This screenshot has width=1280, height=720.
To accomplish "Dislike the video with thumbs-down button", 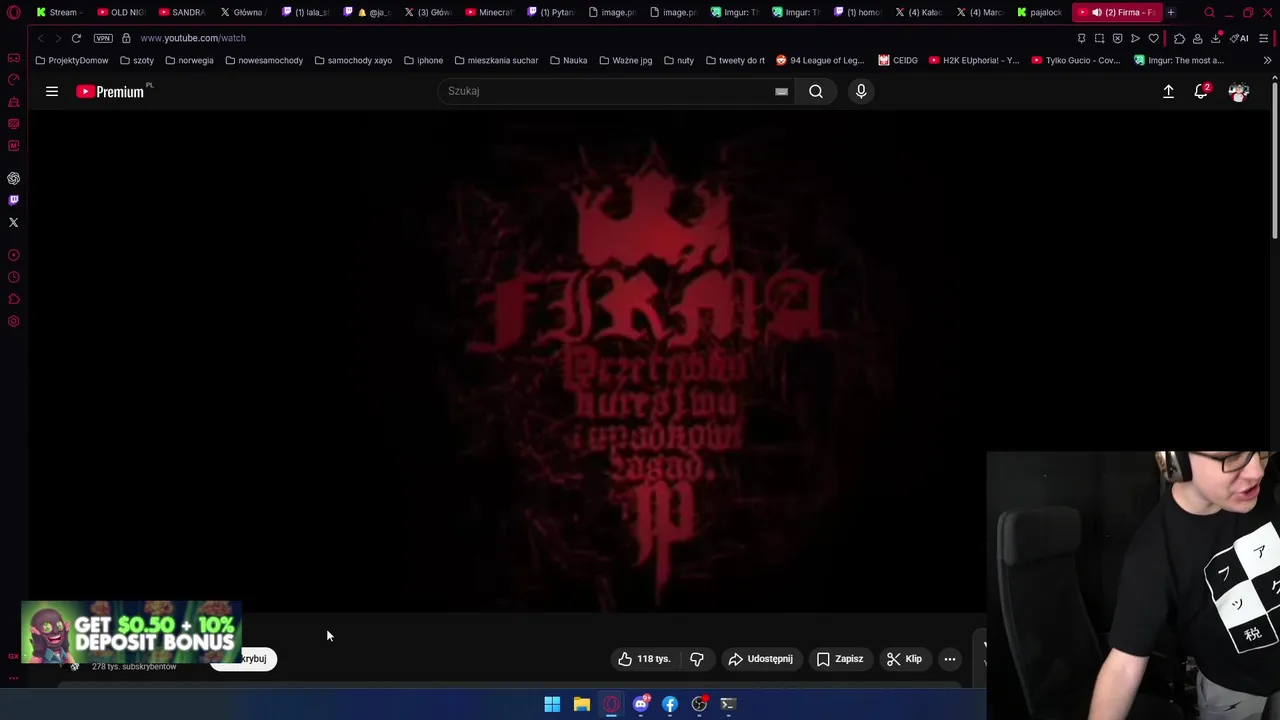I will point(697,659).
